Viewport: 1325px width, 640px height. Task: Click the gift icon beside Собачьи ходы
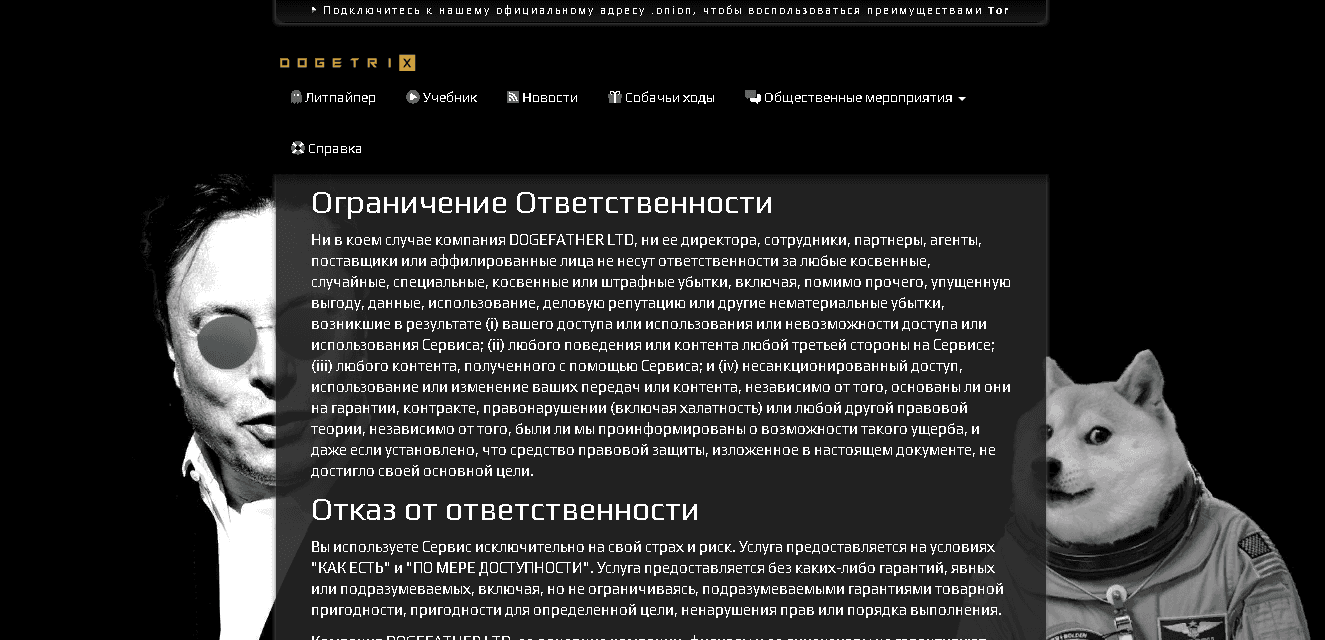pyautogui.click(x=615, y=98)
